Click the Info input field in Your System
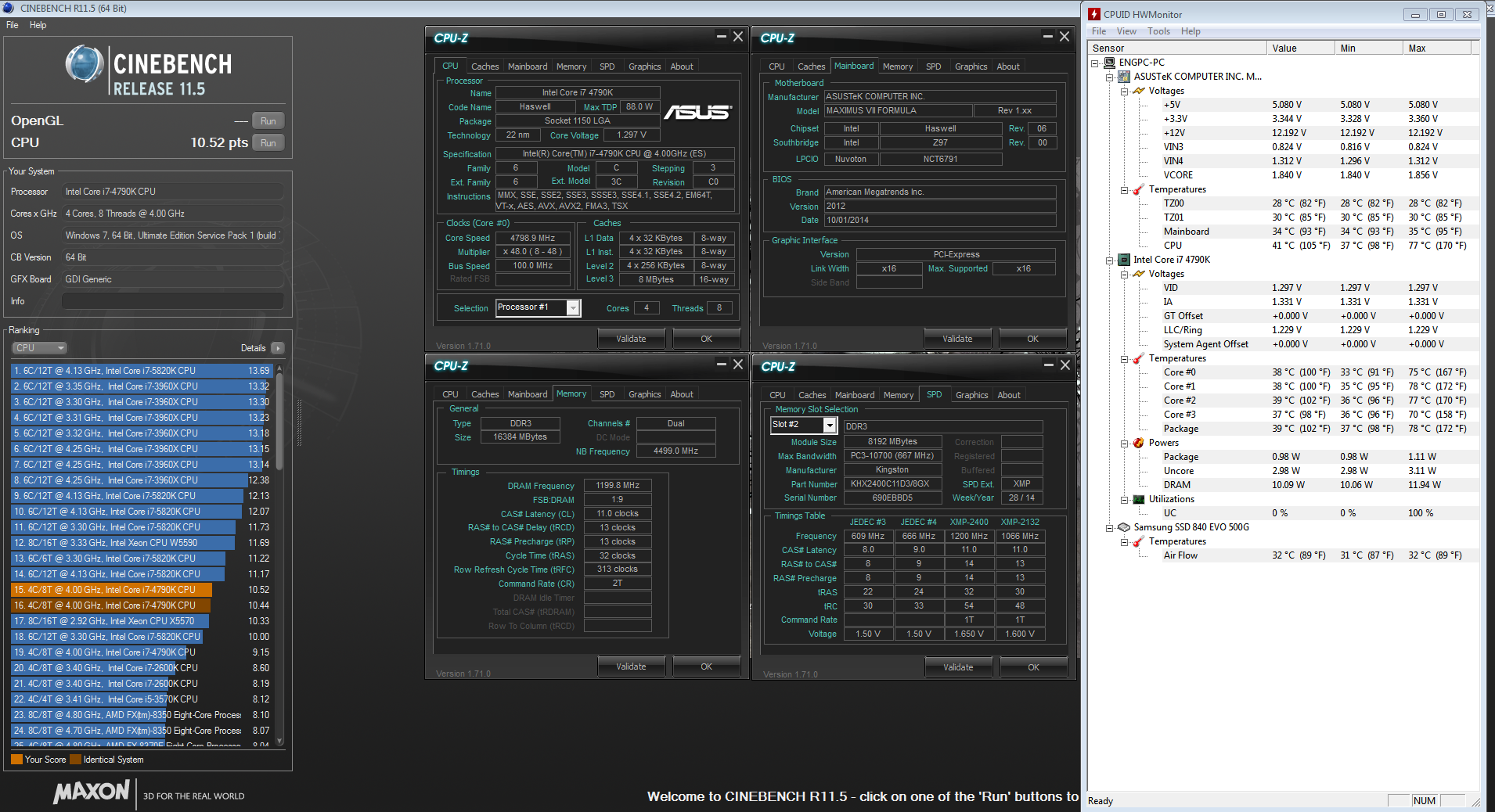Image resolution: width=1495 pixels, height=812 pixels. point(173,301)
